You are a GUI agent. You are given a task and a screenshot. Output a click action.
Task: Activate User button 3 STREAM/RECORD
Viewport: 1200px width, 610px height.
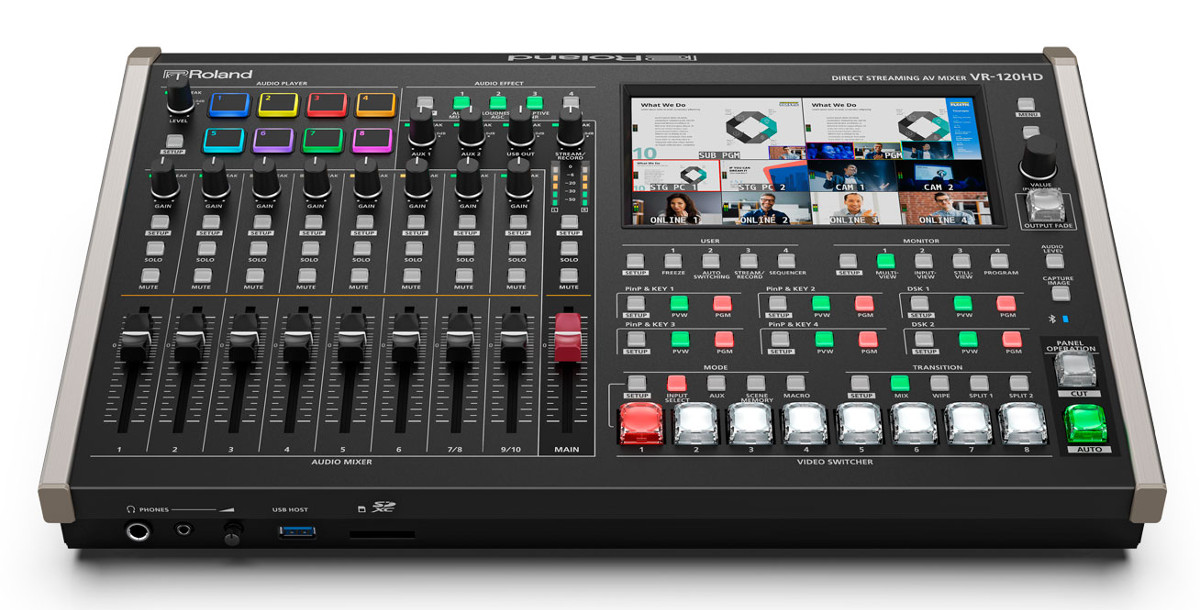coord(749,261)
